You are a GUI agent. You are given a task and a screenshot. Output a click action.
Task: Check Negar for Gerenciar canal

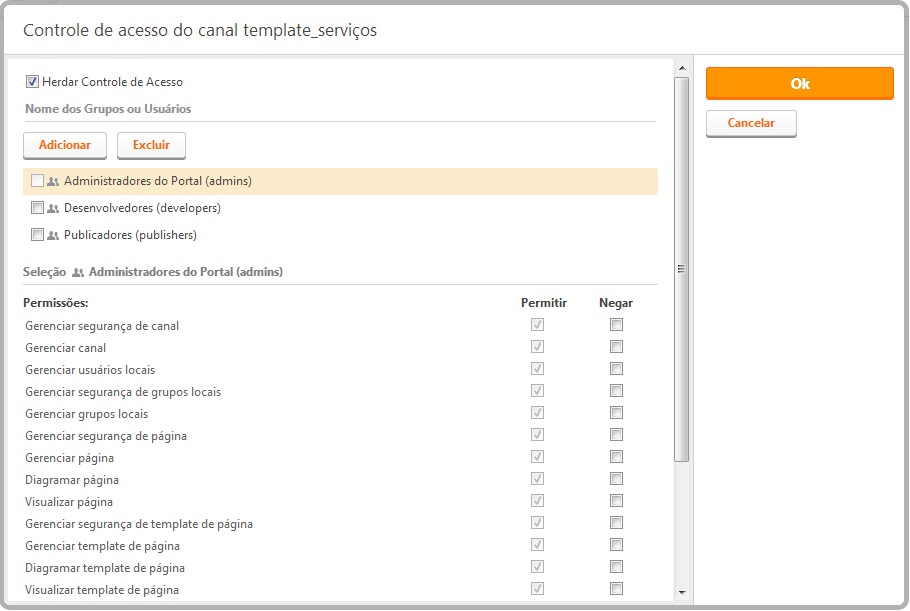(616, 347)
